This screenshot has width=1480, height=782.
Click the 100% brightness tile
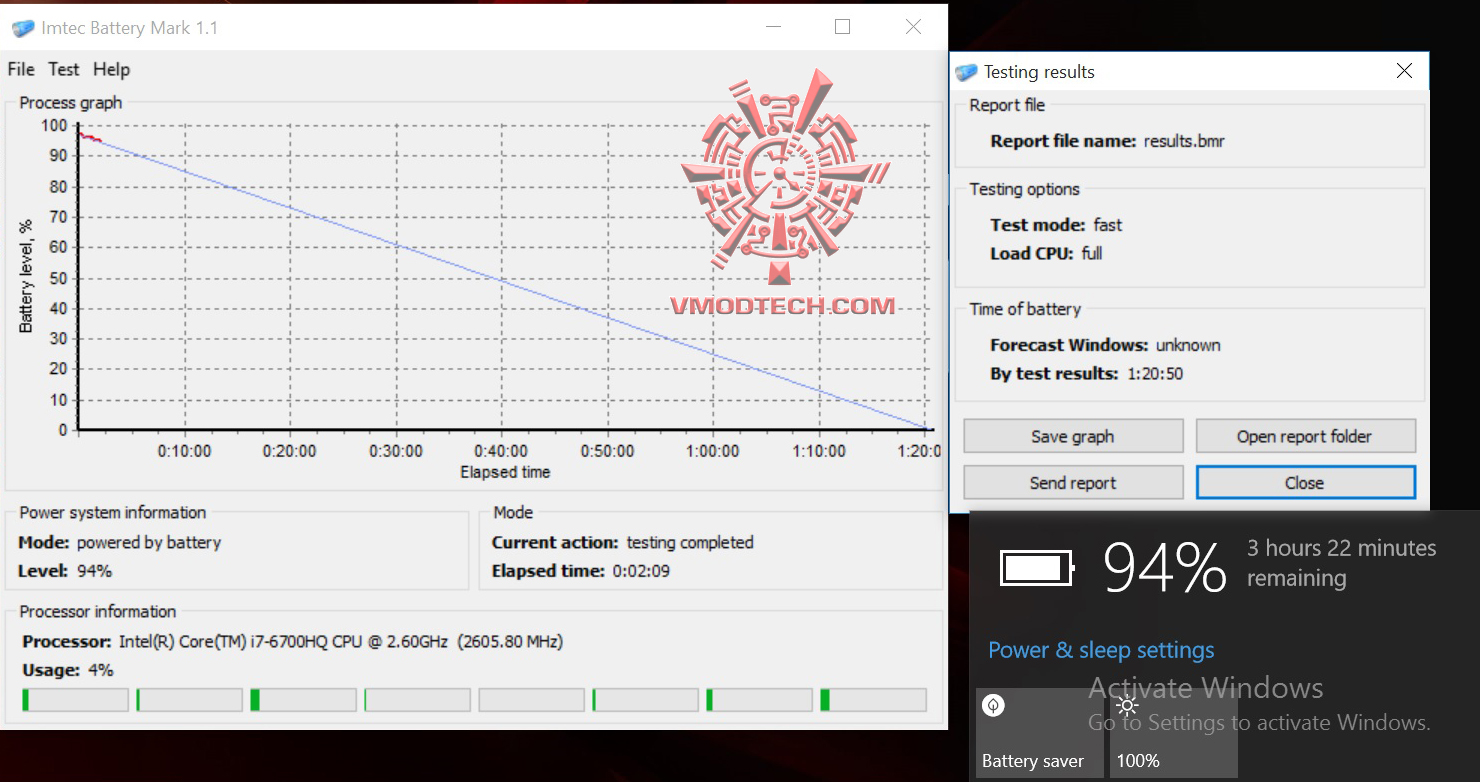[1173, 732]
